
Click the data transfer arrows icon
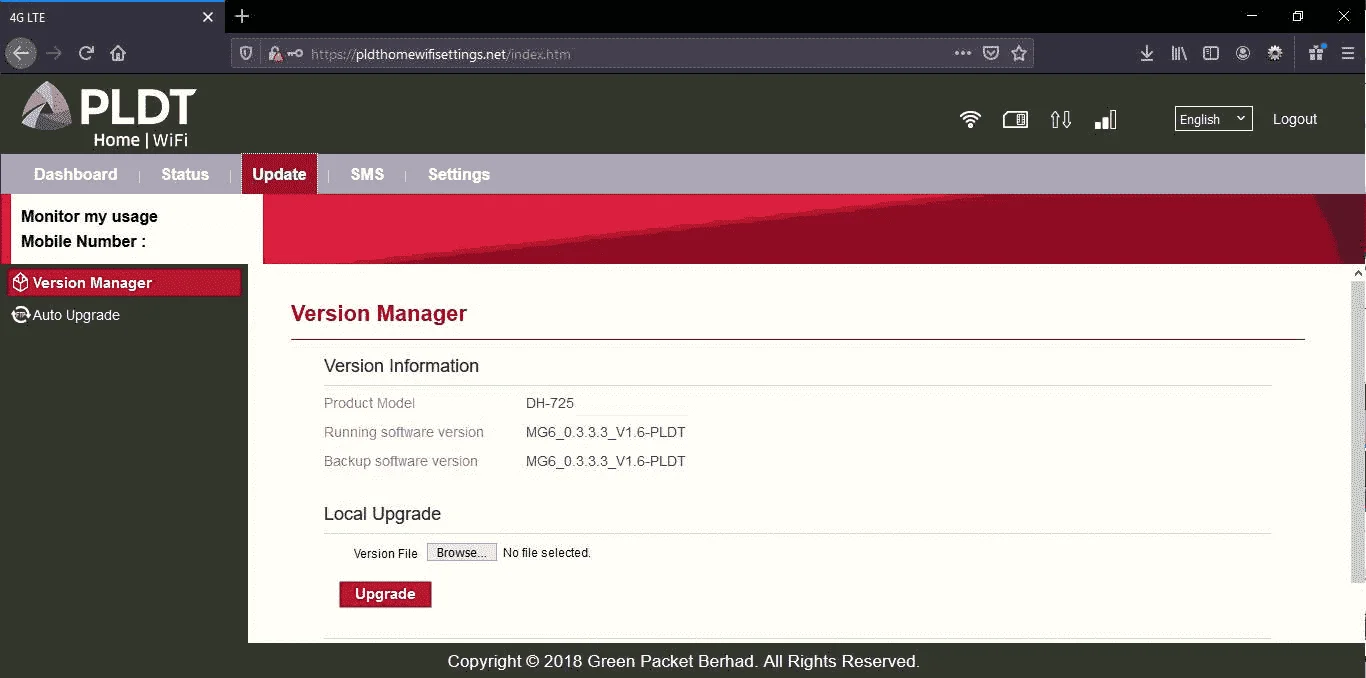pyautogui.click(x=1061, y=120)
